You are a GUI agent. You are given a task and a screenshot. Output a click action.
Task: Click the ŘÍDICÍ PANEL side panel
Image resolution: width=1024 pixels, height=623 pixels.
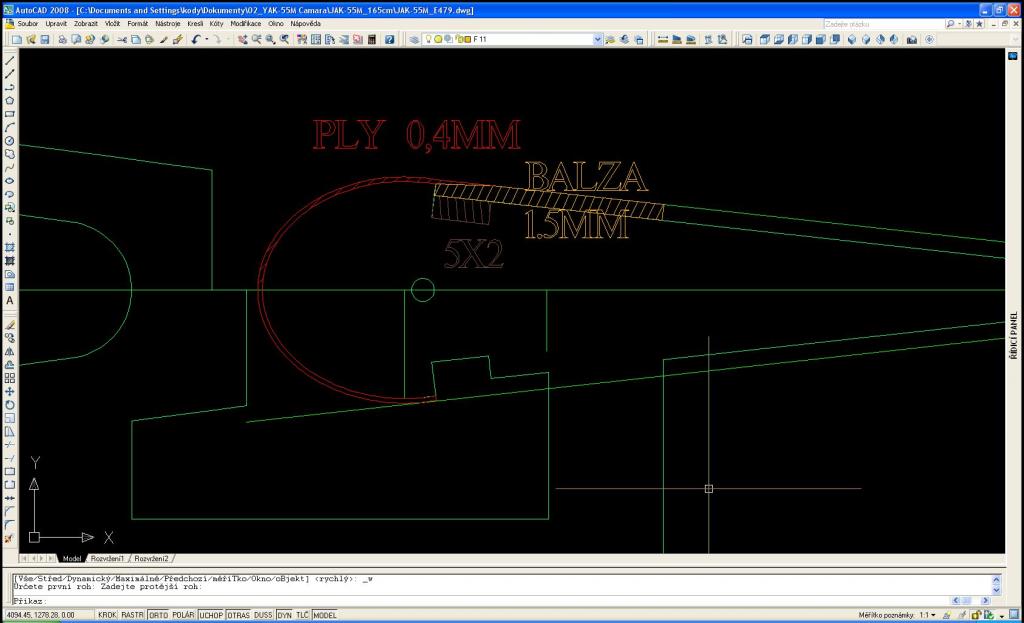(x=1014, y=336)
